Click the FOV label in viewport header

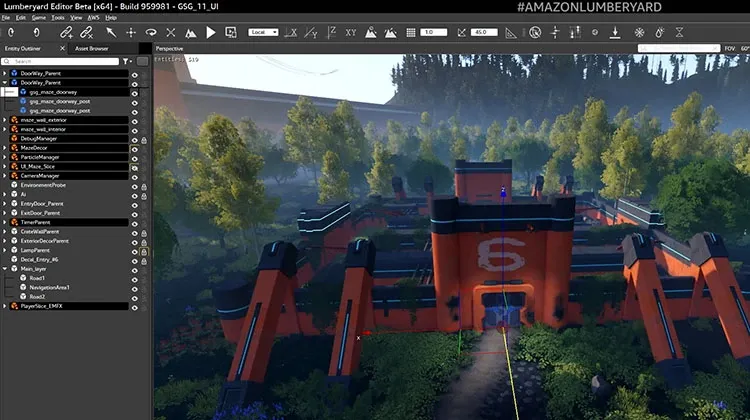click(x=729, y=48)
